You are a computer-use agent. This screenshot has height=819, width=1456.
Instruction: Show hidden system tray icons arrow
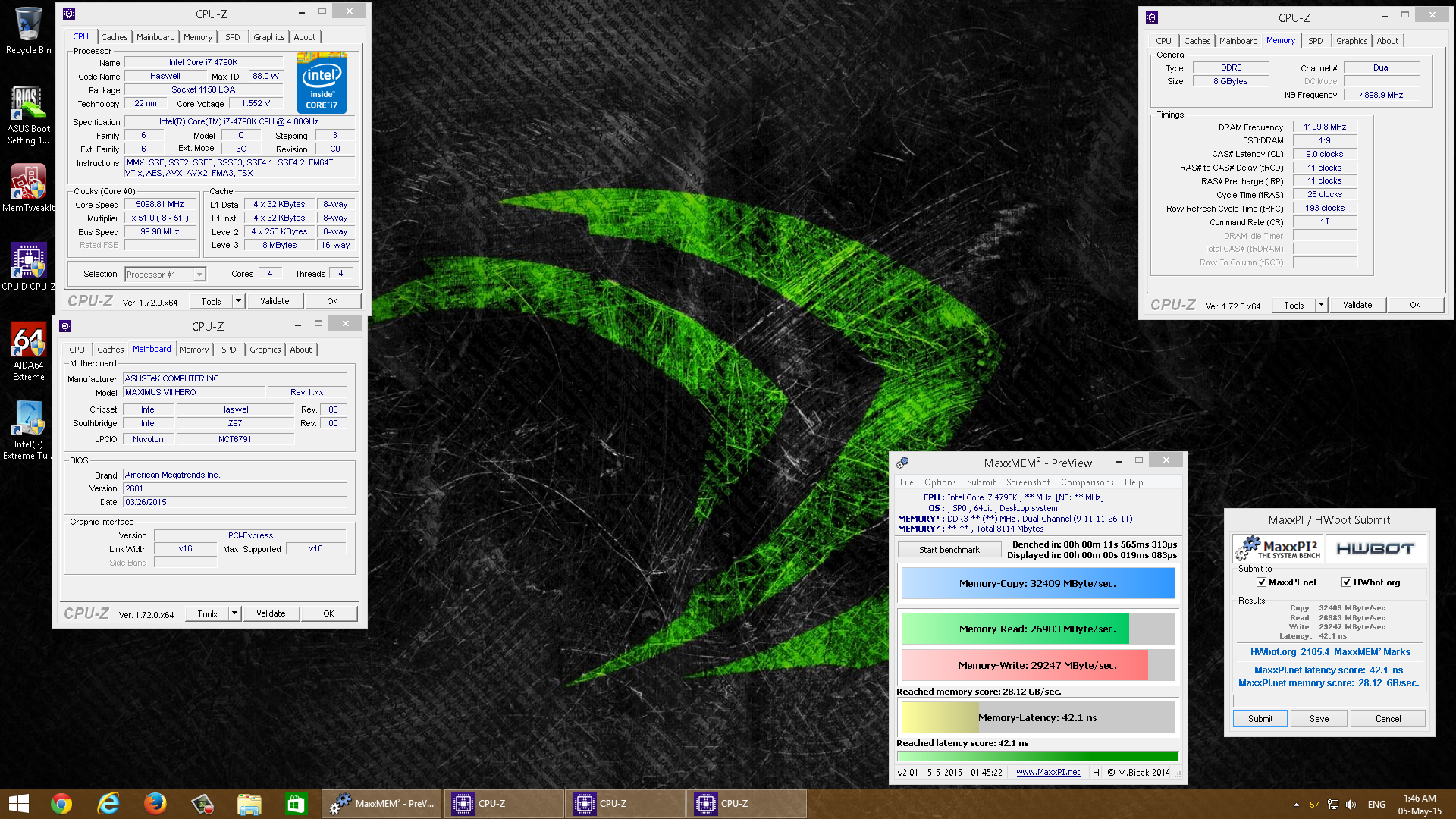click(x=1296, y=805)
